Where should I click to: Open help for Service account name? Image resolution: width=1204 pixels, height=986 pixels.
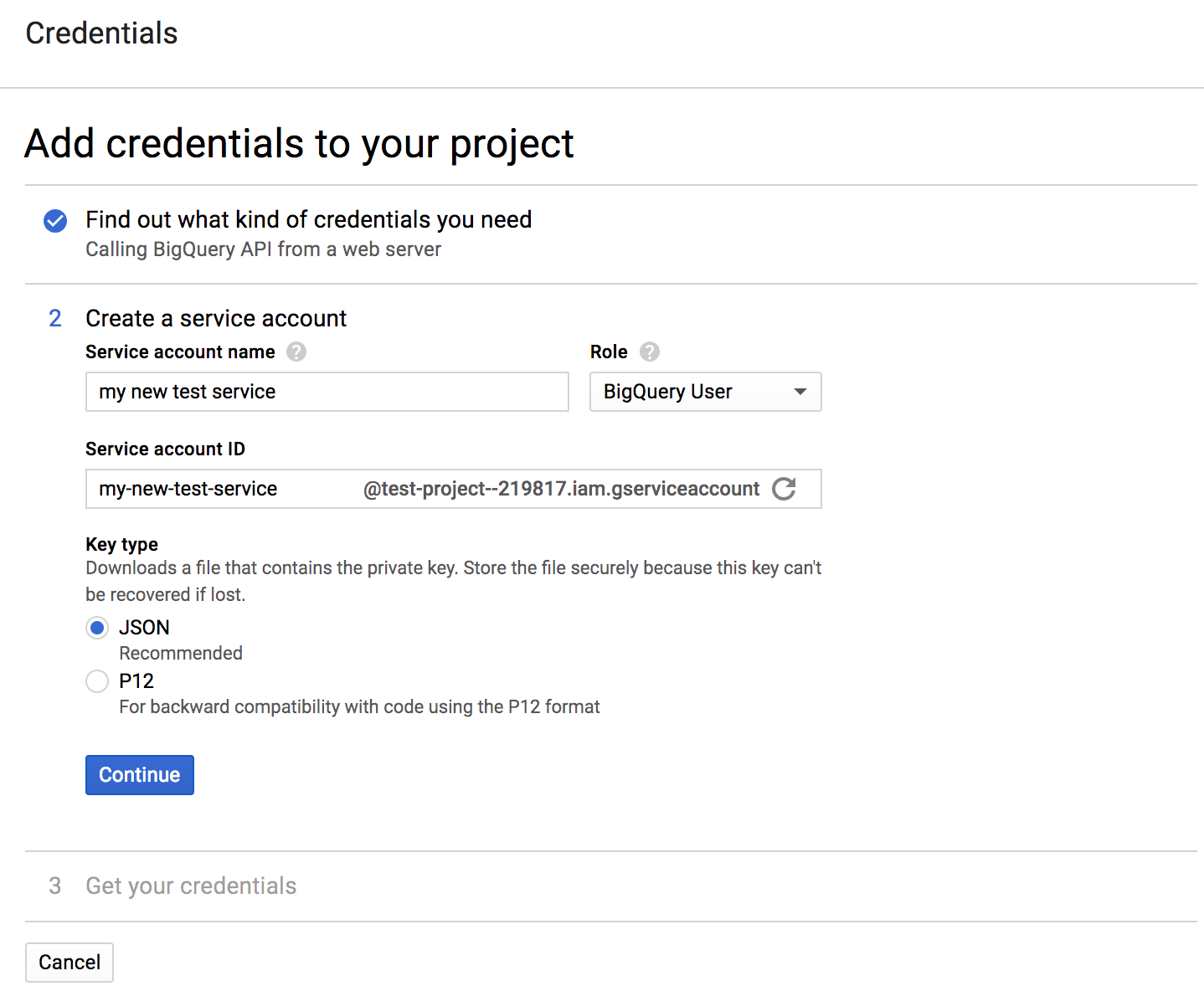click(296, 352)
